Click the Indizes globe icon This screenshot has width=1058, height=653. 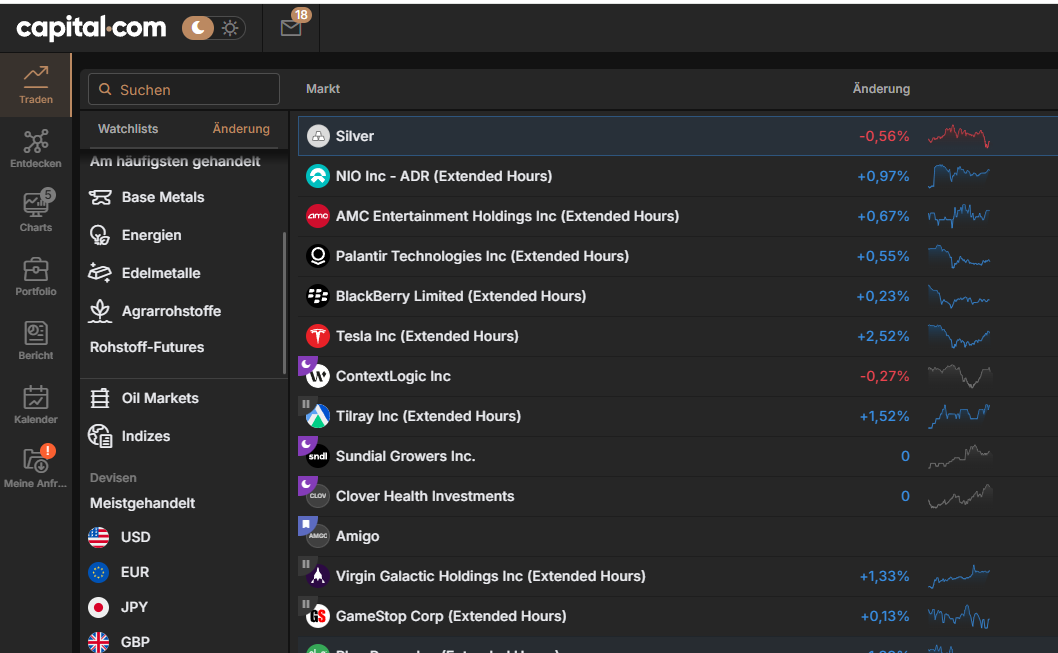coord(100,436)
